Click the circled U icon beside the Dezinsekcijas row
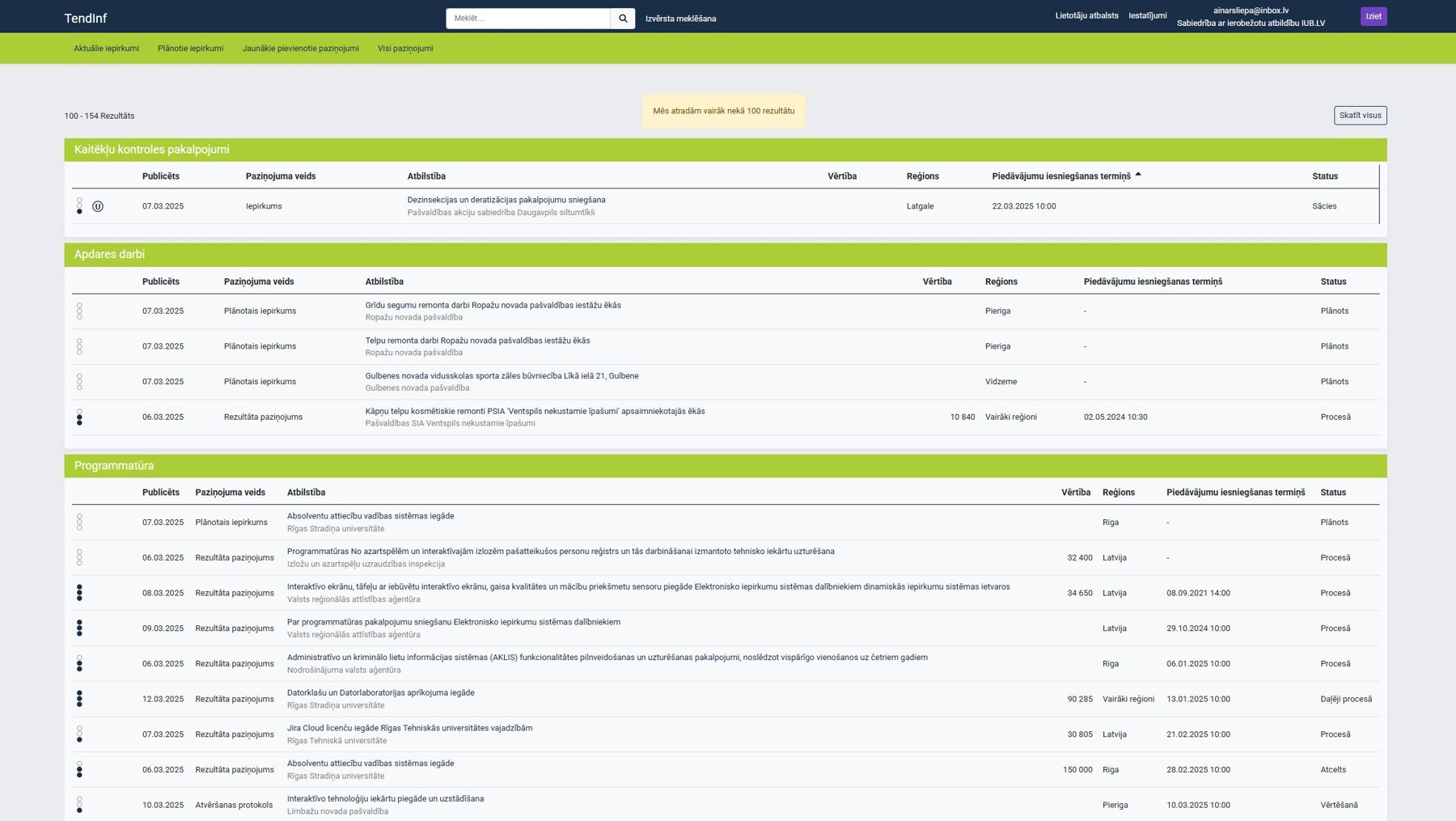The width and height of the screenshot is (1456, 821). (x=98, y=206)
